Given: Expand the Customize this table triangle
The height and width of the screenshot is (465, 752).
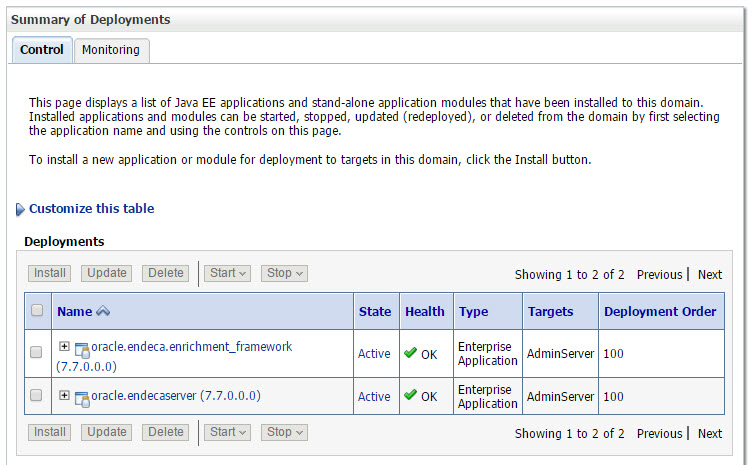Looking at the screenshot, I should pyautogui.click(x=20, y=209).
